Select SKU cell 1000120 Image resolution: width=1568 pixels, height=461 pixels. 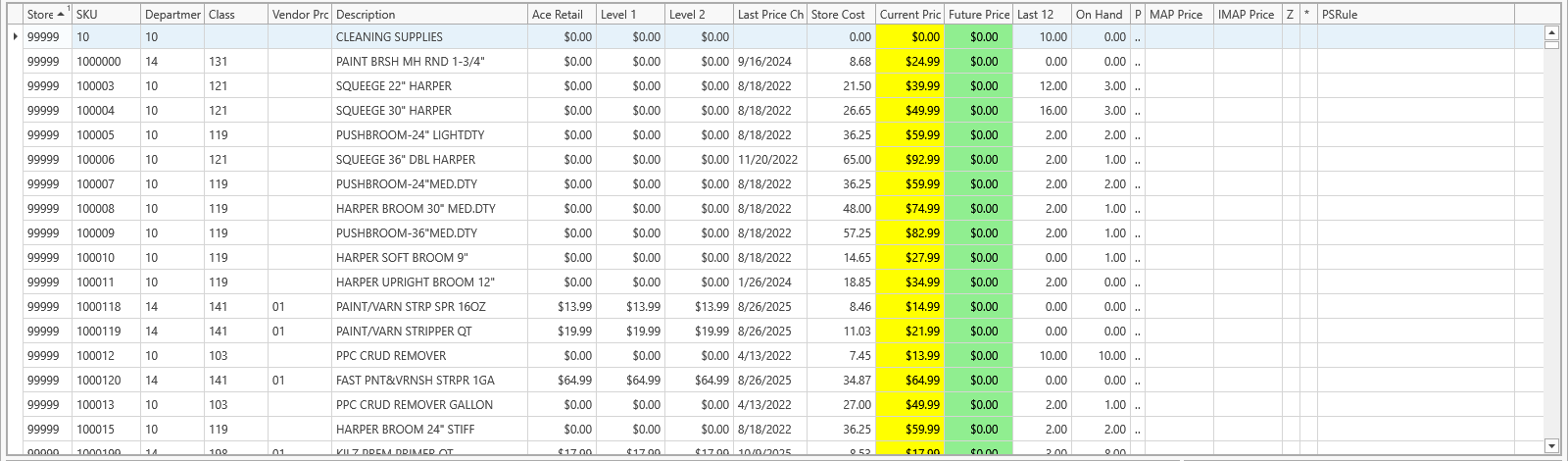coord(106,381)
